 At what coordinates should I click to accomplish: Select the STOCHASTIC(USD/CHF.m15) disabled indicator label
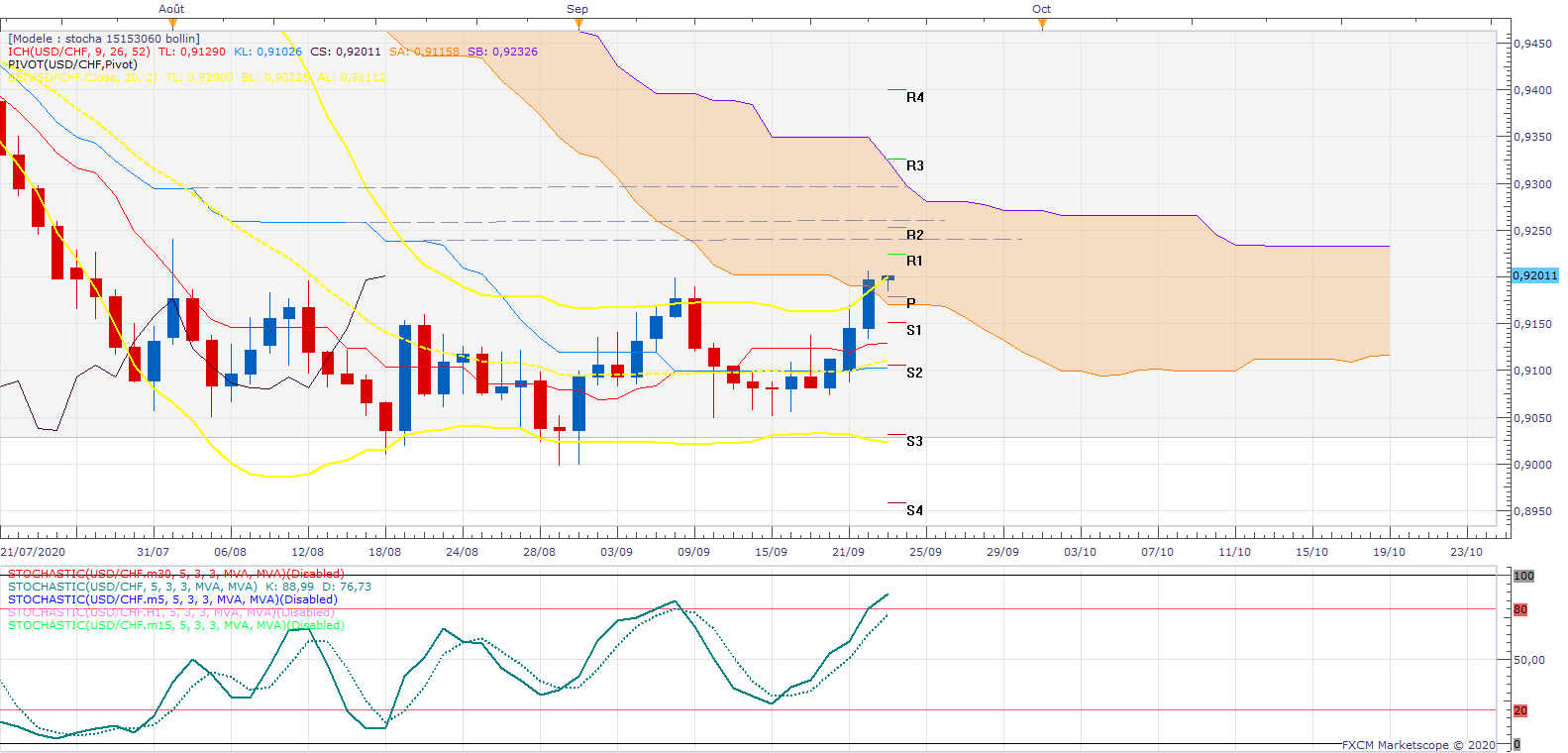click(x=175, y=625)
